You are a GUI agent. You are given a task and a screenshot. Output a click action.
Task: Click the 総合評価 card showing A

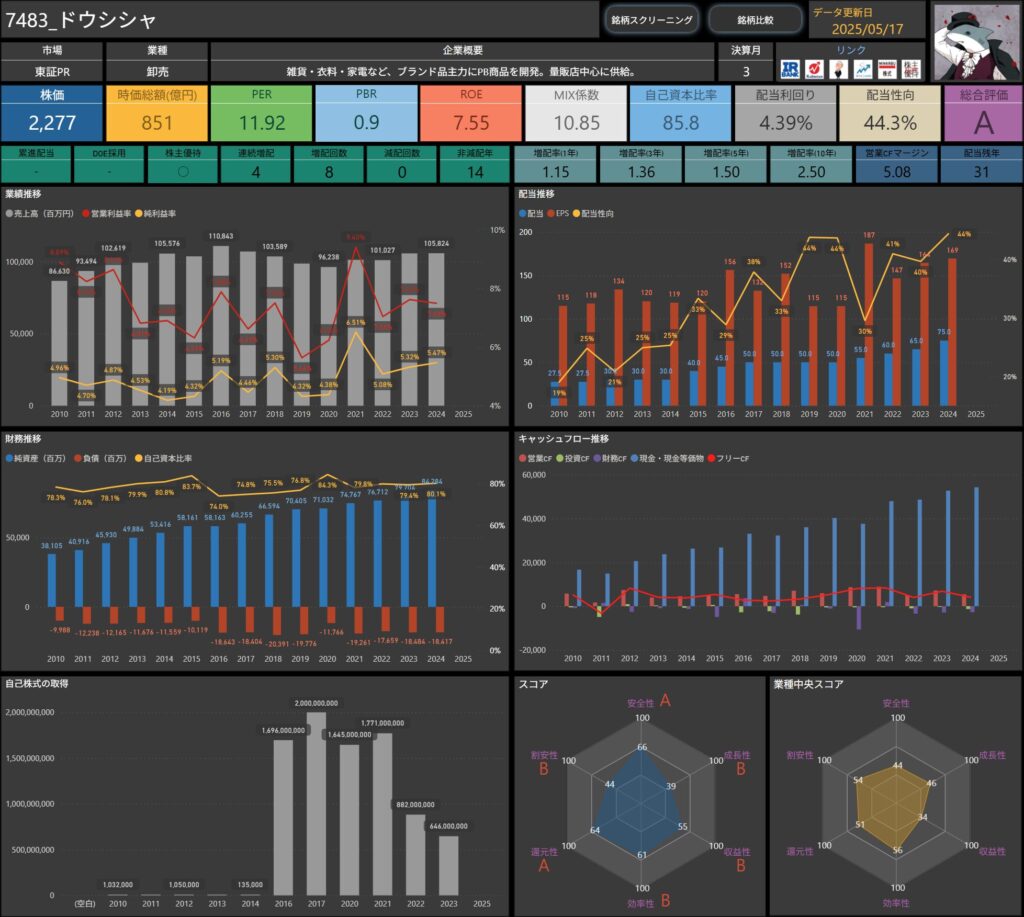[984, 113]
